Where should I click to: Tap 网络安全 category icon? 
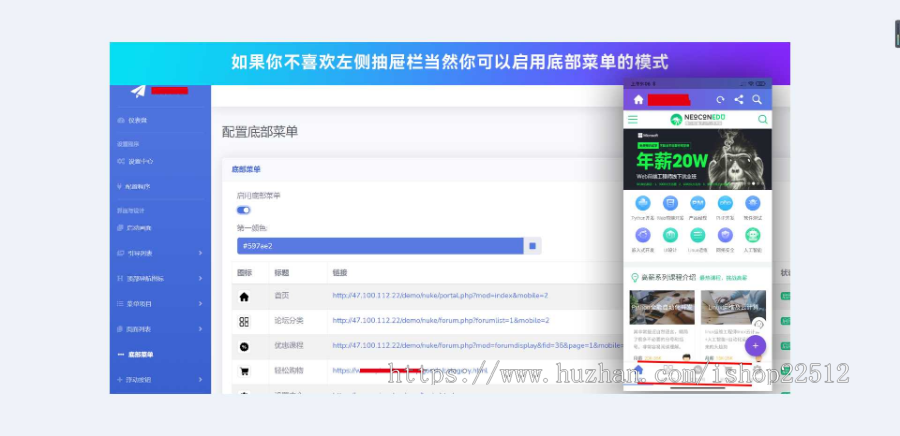point(725,235)
